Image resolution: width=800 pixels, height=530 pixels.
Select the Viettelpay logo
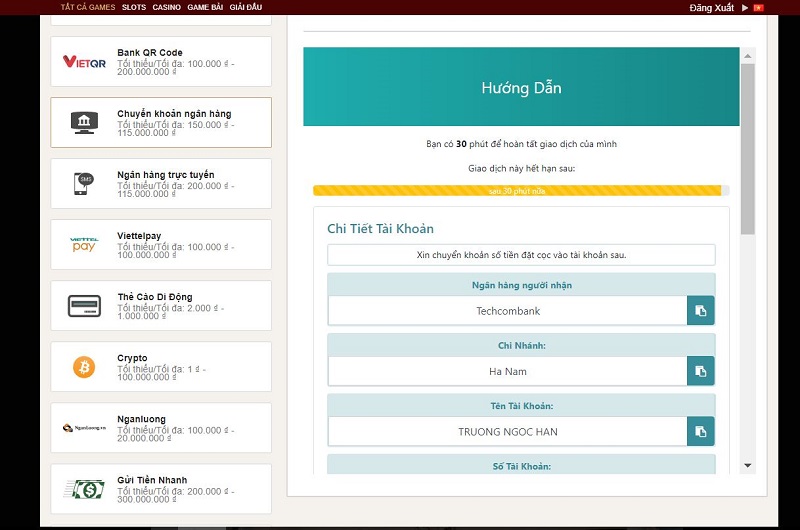pyautogui.click(x=84, y=245)
